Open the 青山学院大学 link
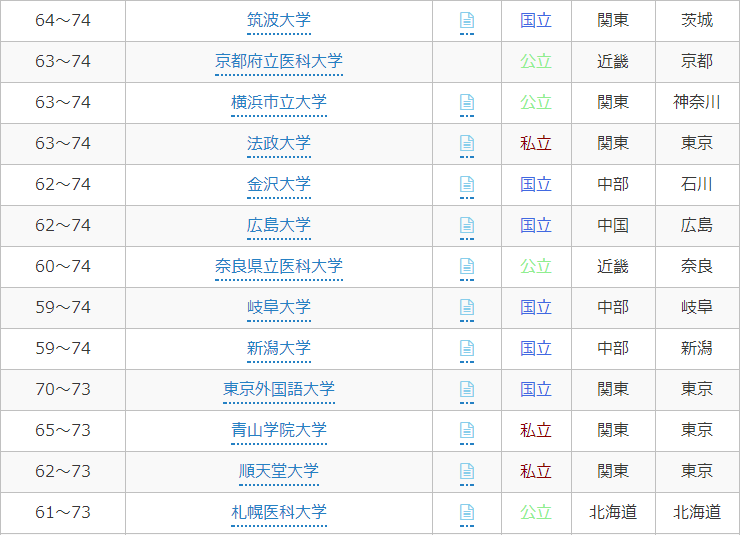This screenshot has height=535, width=742. (x=278, y=431)
